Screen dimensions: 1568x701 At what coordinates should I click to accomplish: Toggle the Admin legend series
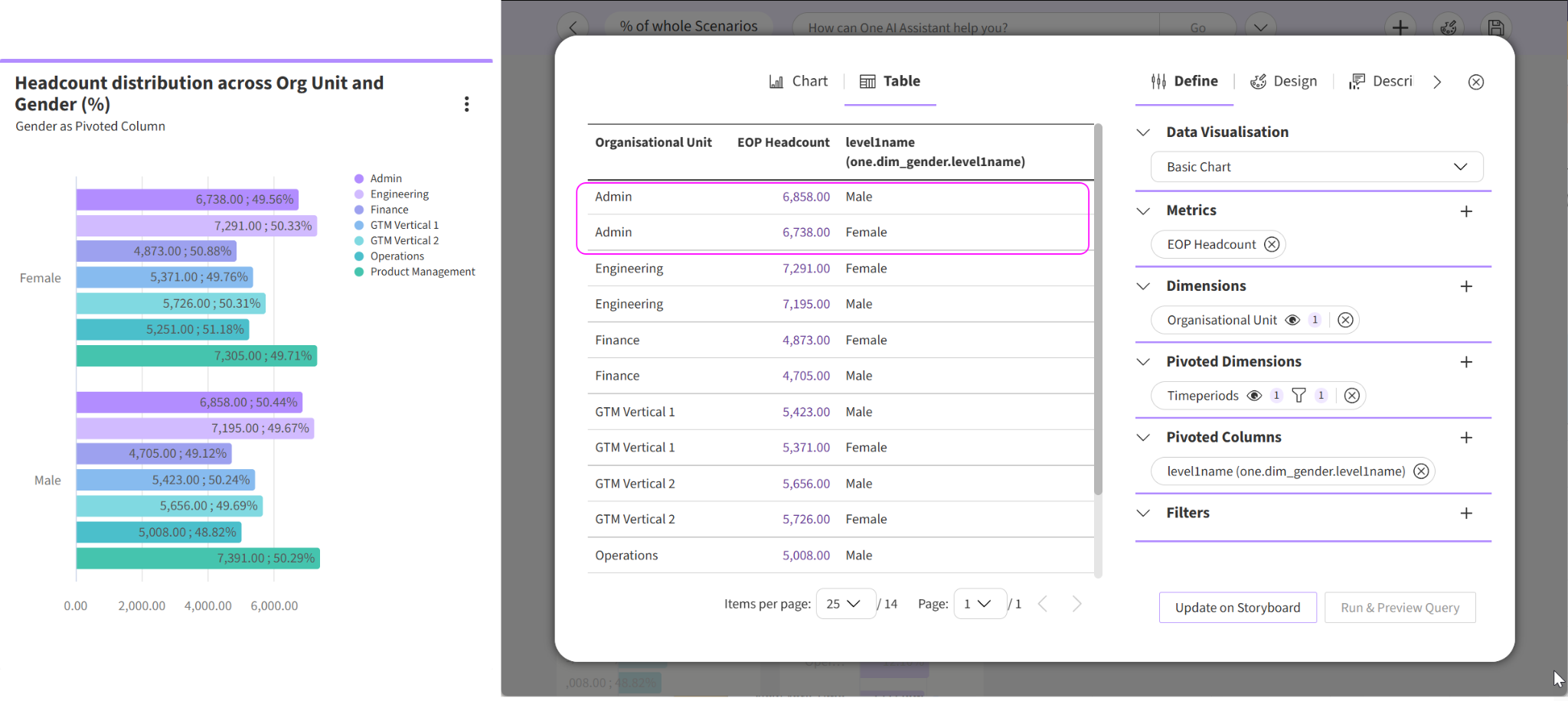[x=385, y=178]
